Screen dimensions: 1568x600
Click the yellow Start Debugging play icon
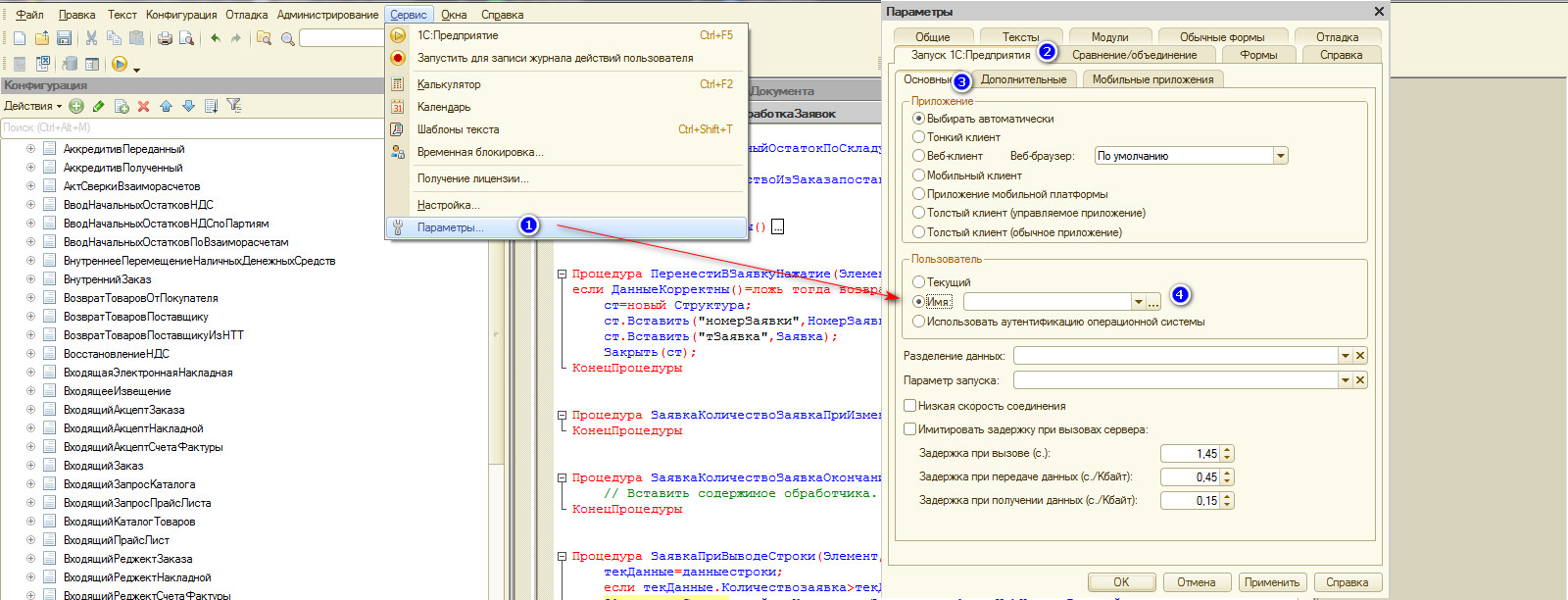click(x=120, y=64)
